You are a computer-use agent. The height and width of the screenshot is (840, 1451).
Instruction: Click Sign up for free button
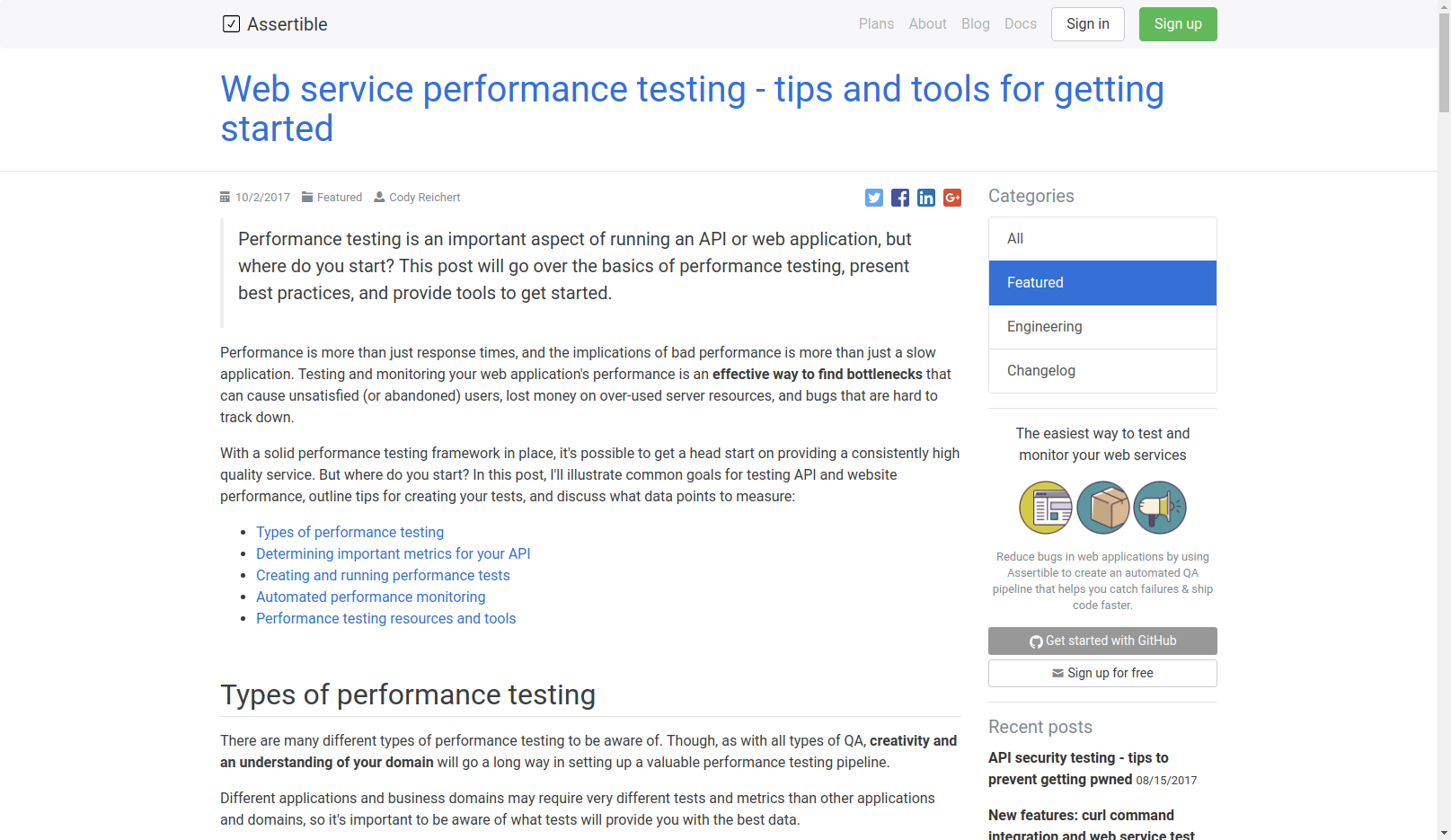tap(1102, 673)
